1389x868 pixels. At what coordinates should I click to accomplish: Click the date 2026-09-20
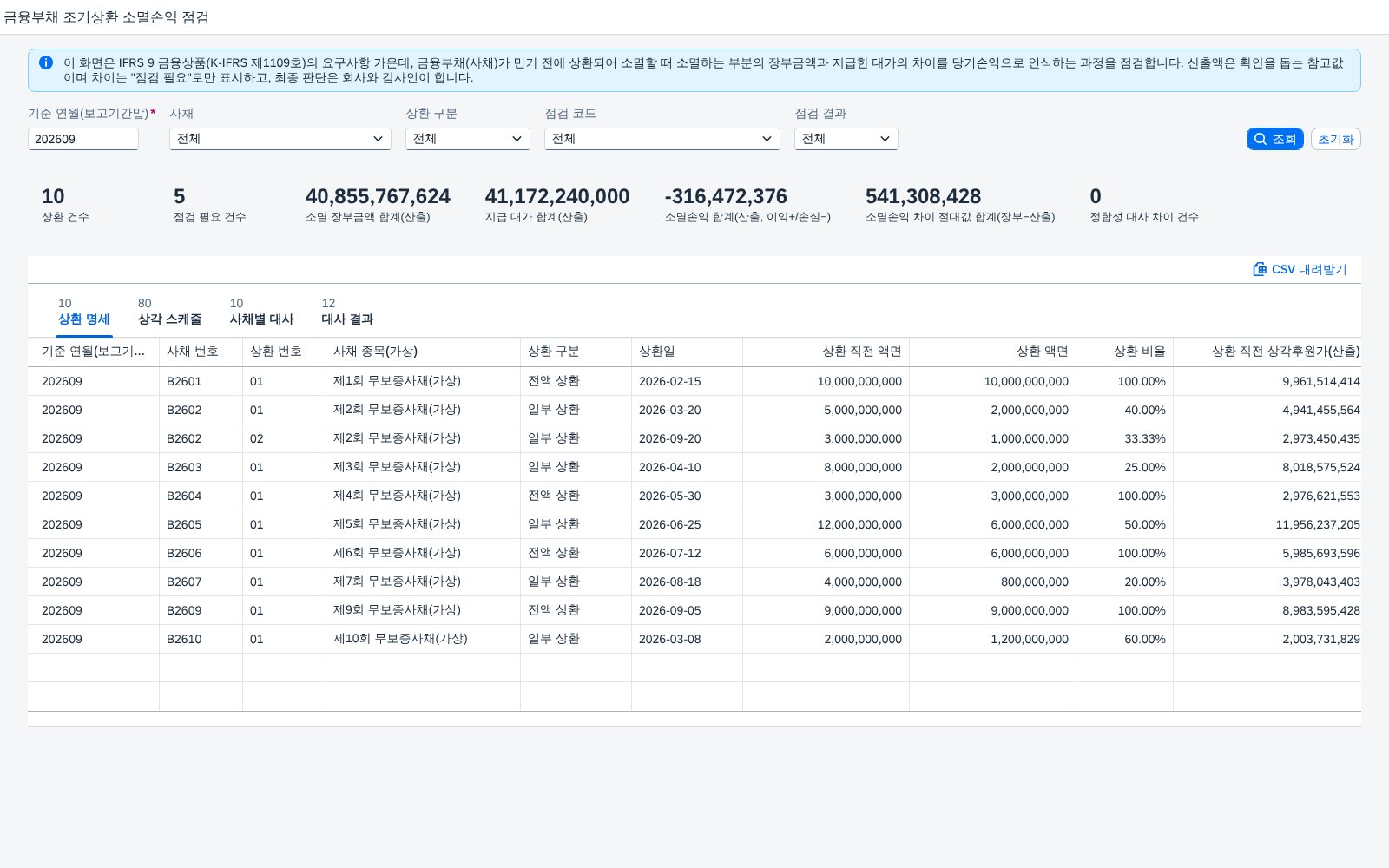point(669,438)
